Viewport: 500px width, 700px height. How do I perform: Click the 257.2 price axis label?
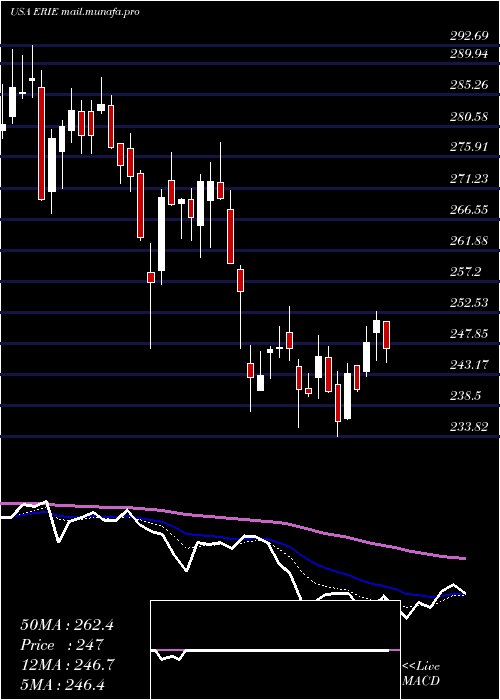[x=465, y=272]
